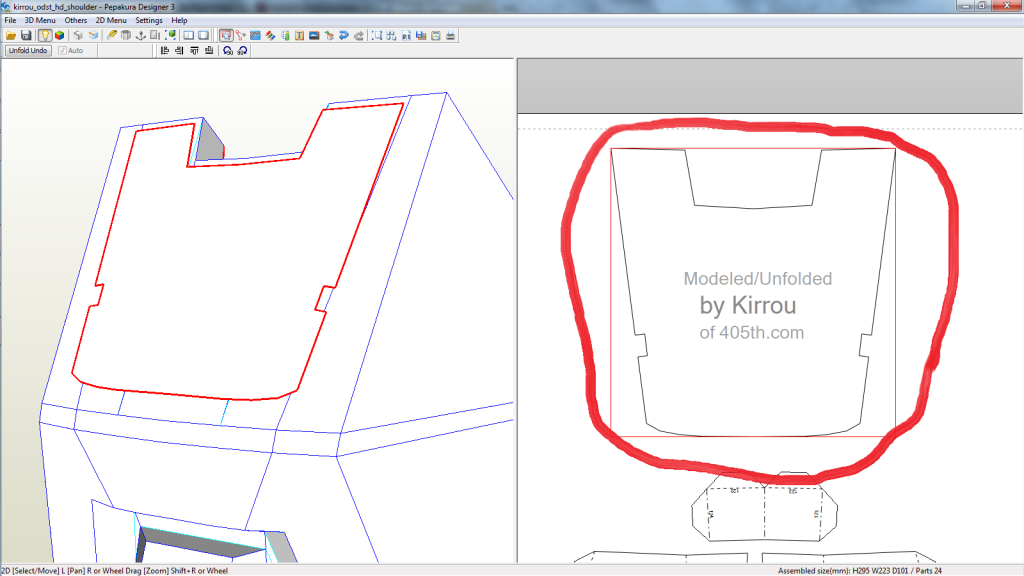This screenshot has height=576, width=1024.
Task: Click the page icon labeled with letters
Action: 406,35
